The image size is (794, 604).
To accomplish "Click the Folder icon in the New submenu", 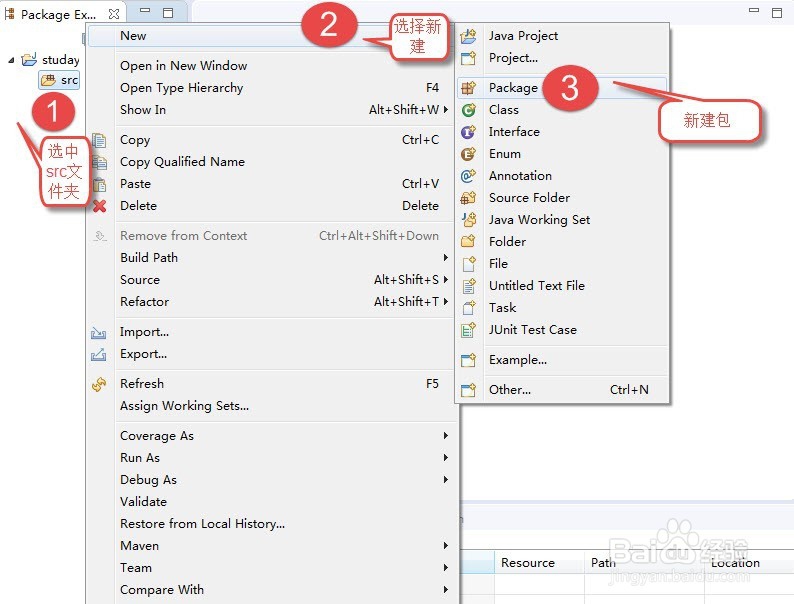I will click(468, 241).
